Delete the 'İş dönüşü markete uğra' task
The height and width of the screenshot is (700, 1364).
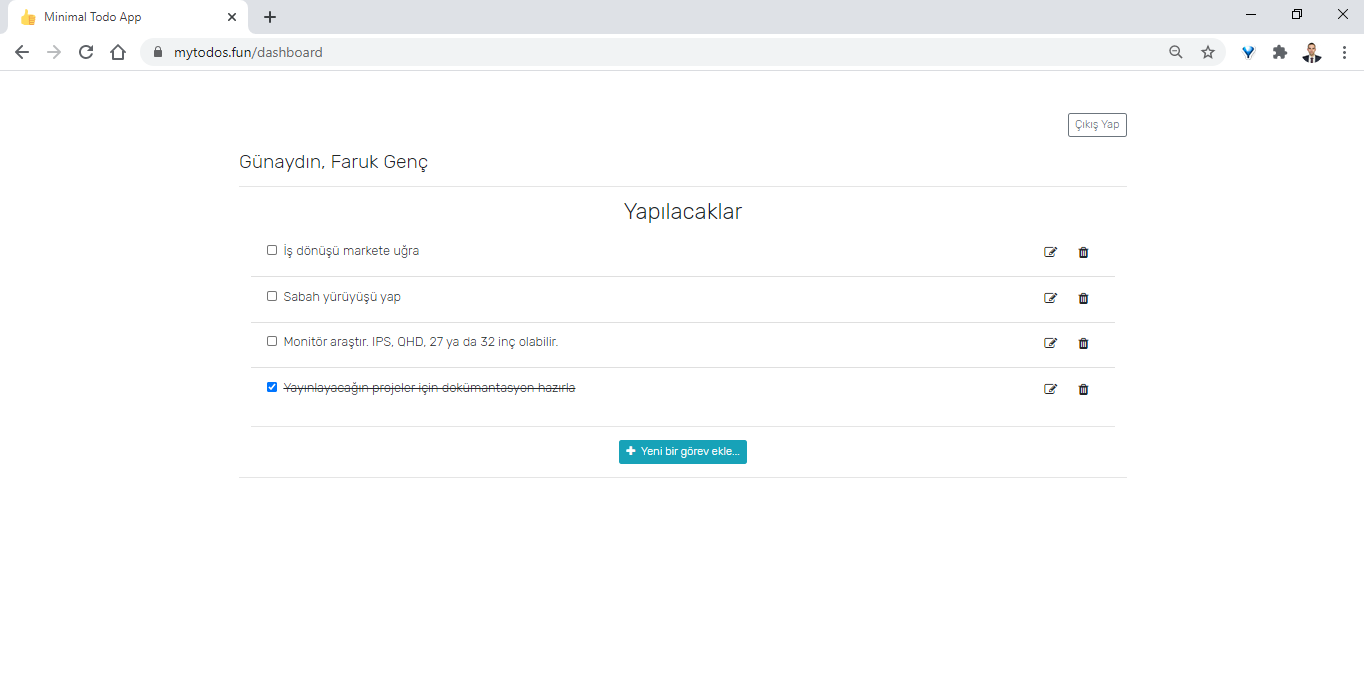[1083, 252]
